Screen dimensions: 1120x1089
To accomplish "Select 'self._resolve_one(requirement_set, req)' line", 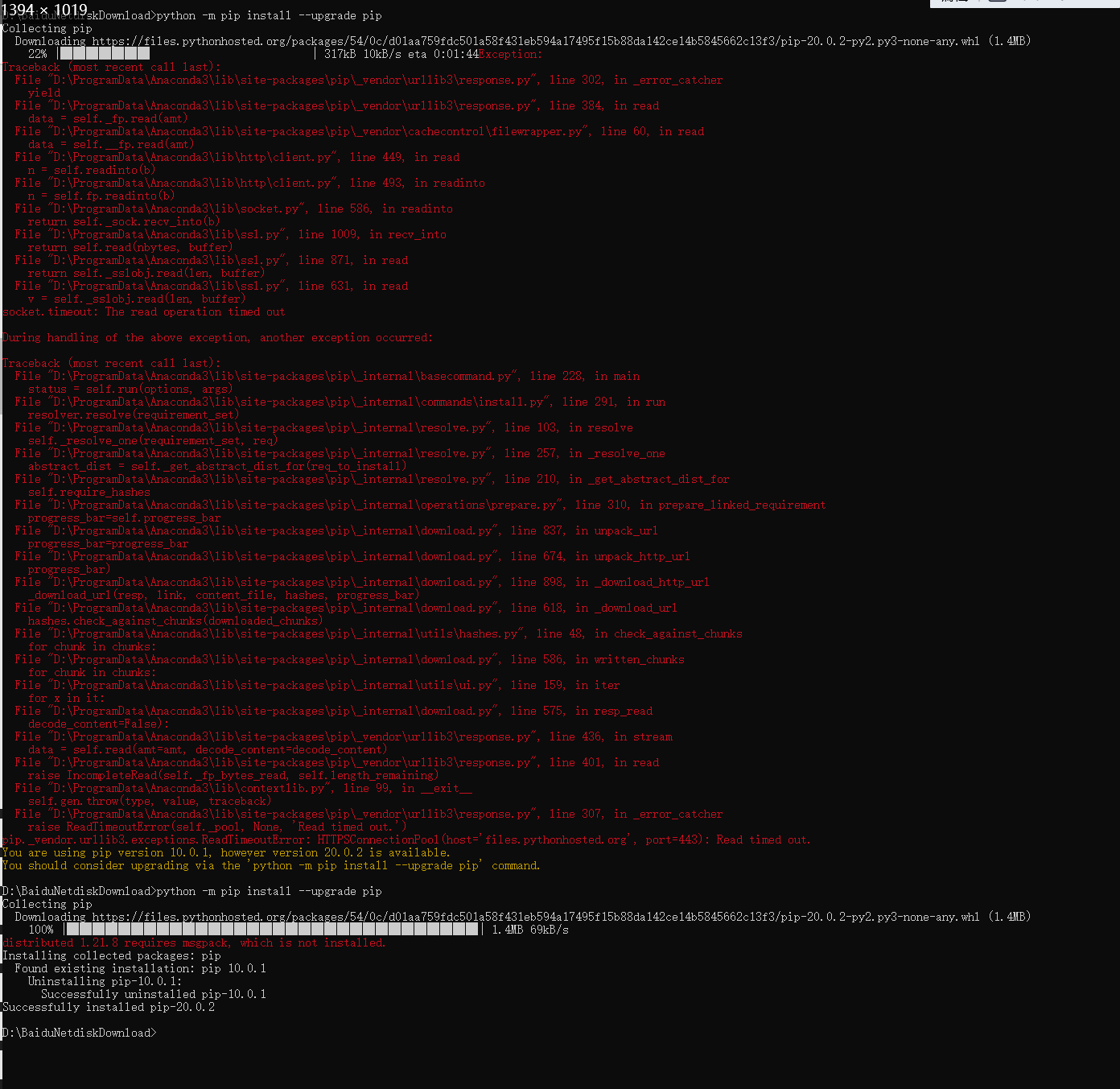I will tap(152, 440).
